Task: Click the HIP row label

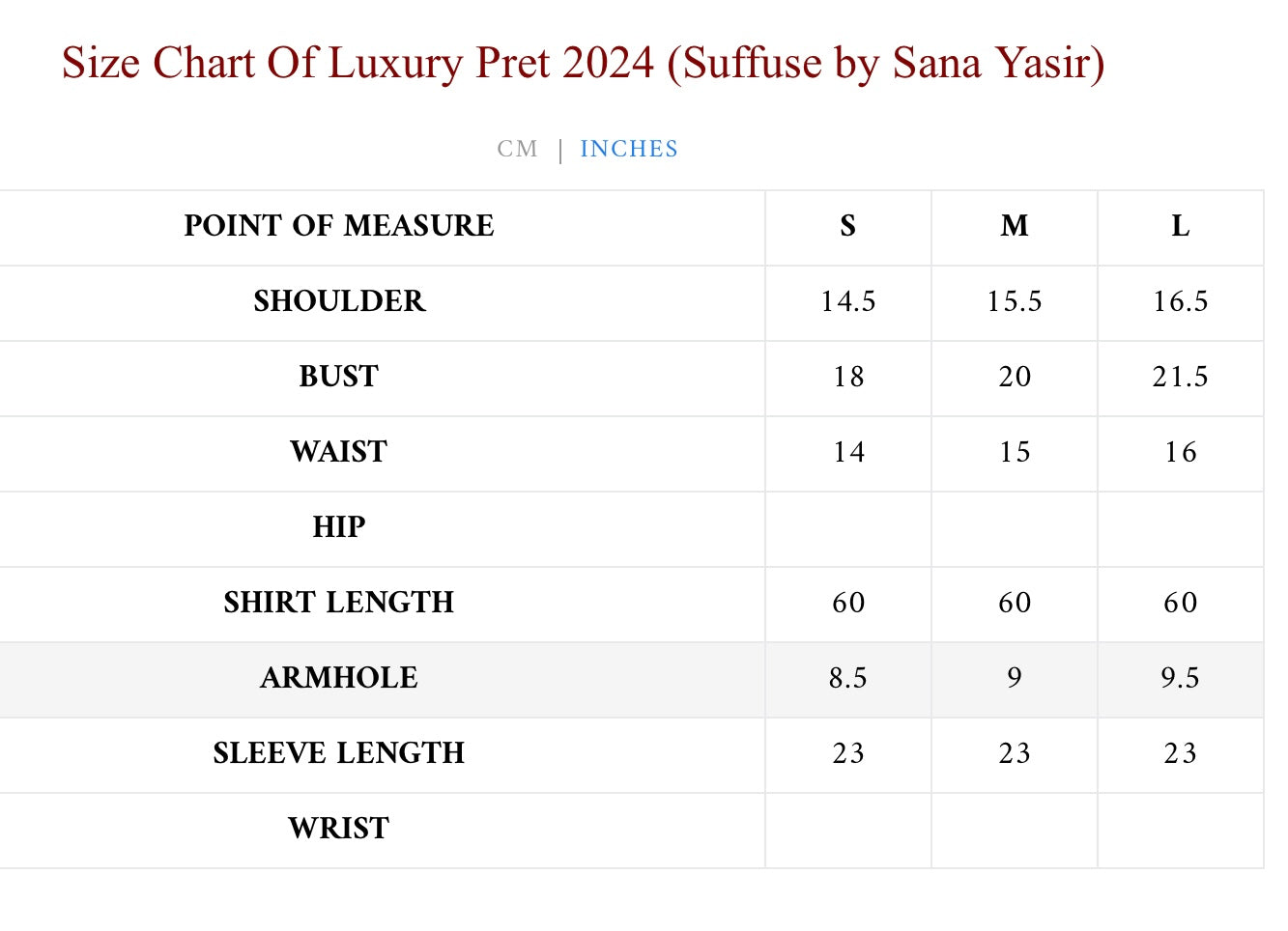Action: (339, 527)
